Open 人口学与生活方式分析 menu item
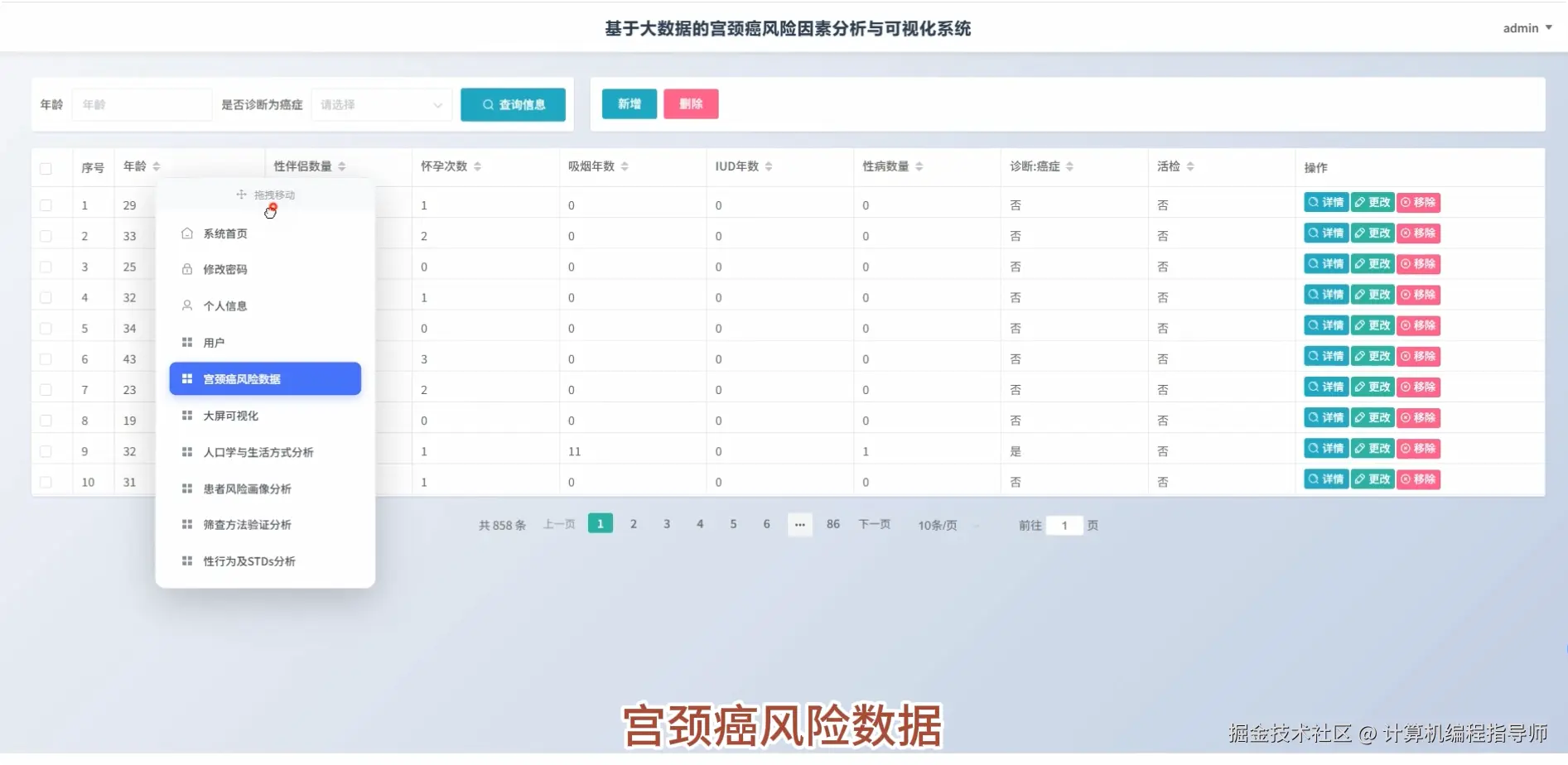1568x765 pixels. [x=265, y=452]
